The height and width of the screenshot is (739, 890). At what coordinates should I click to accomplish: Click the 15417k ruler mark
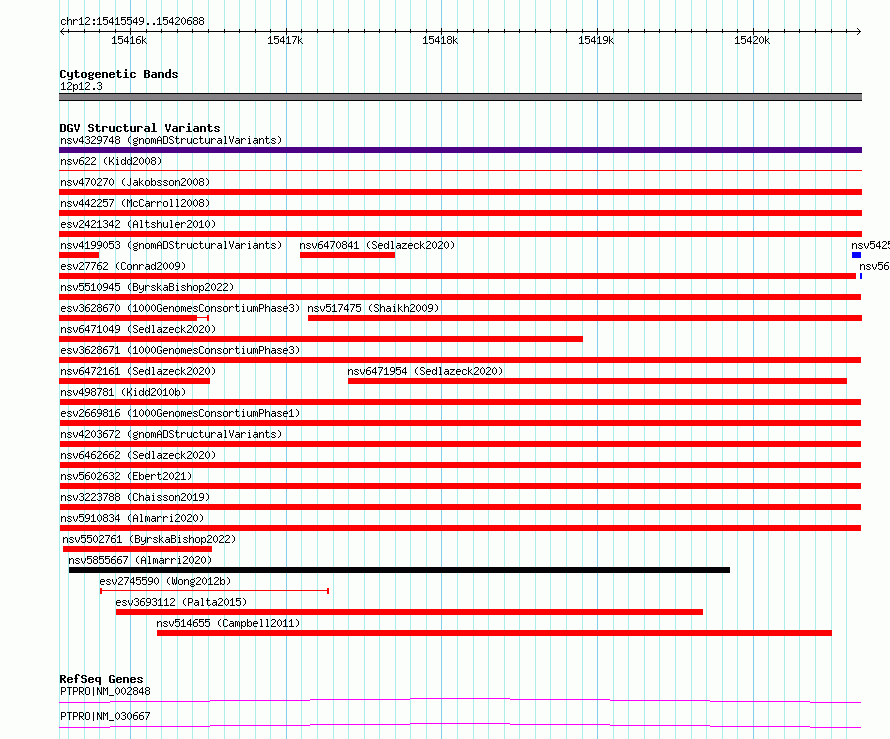(285, 40)
